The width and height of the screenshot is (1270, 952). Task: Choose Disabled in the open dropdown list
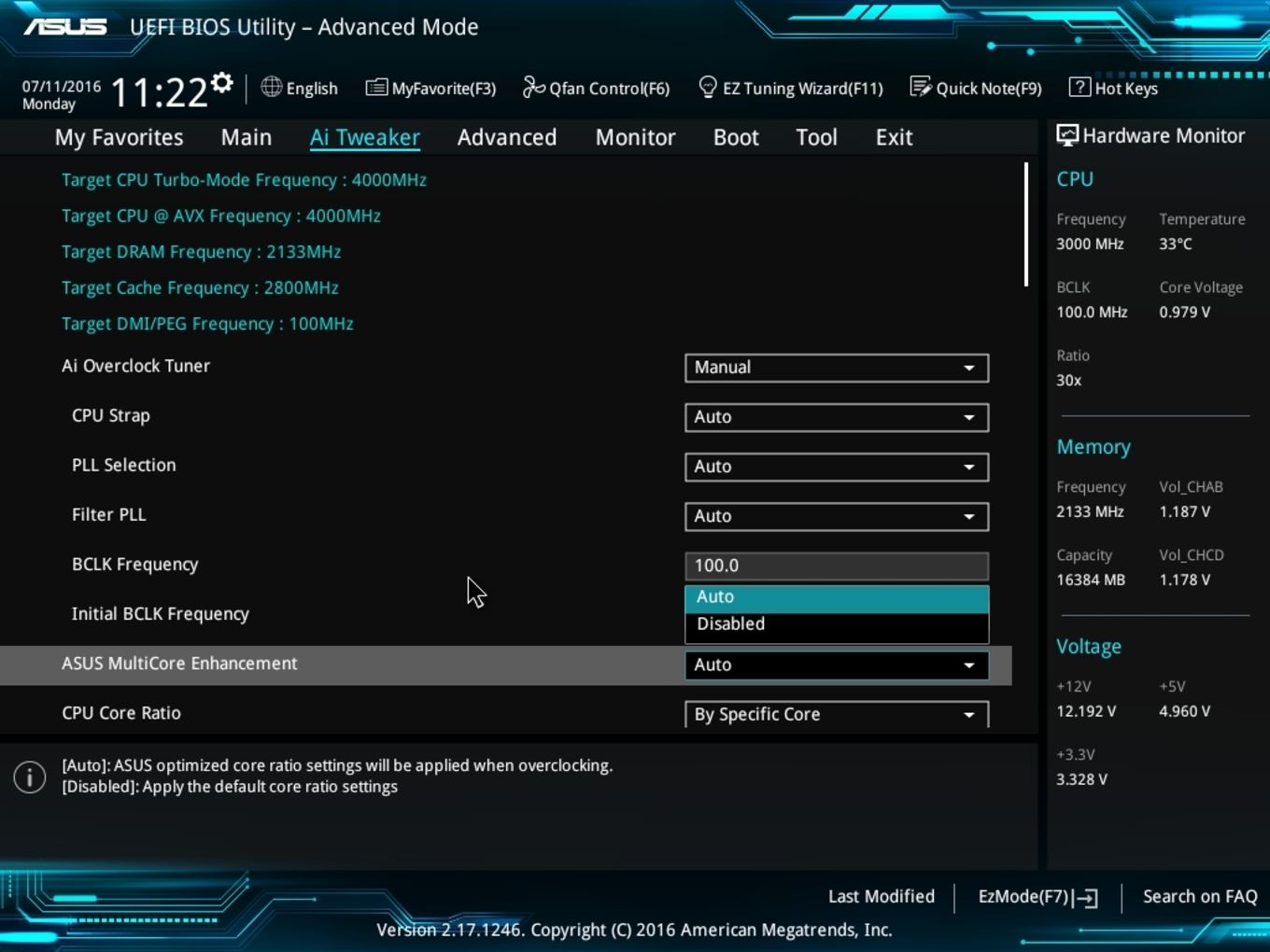(837, 624)
